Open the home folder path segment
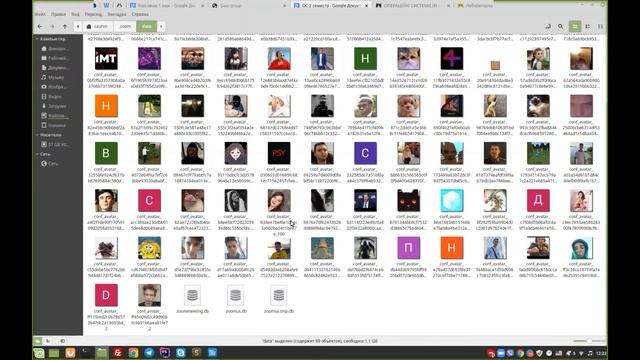This screenshot has width=640, height=360. pyautogui.click(x=98, y=27)
